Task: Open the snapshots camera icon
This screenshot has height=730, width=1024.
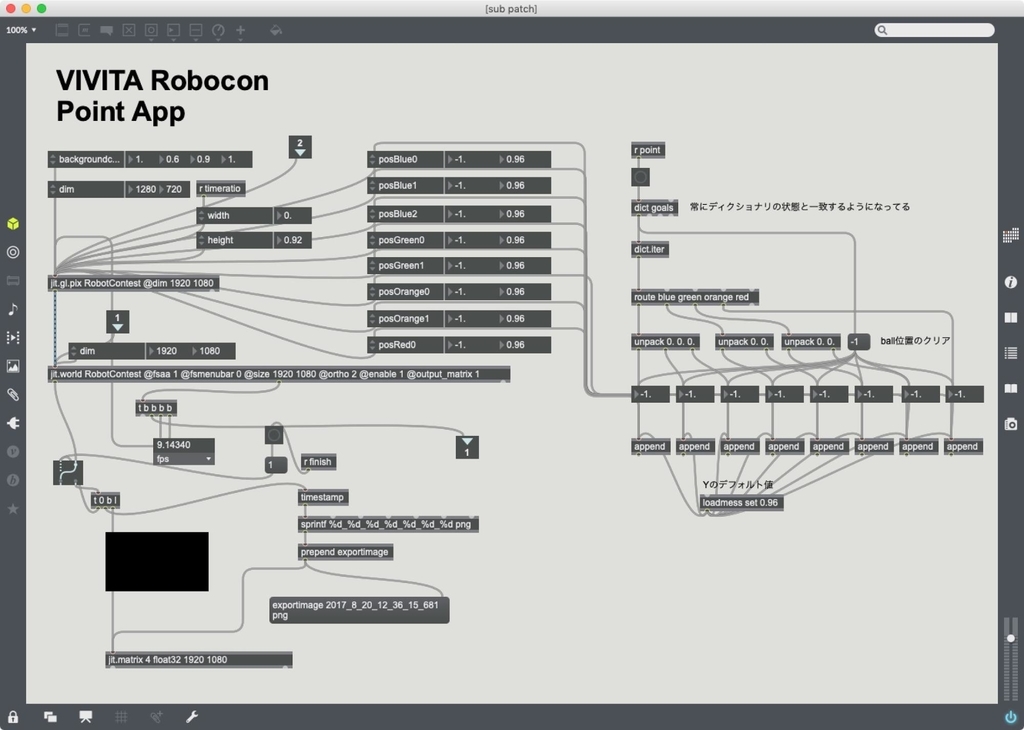Action: (1010, 424)
